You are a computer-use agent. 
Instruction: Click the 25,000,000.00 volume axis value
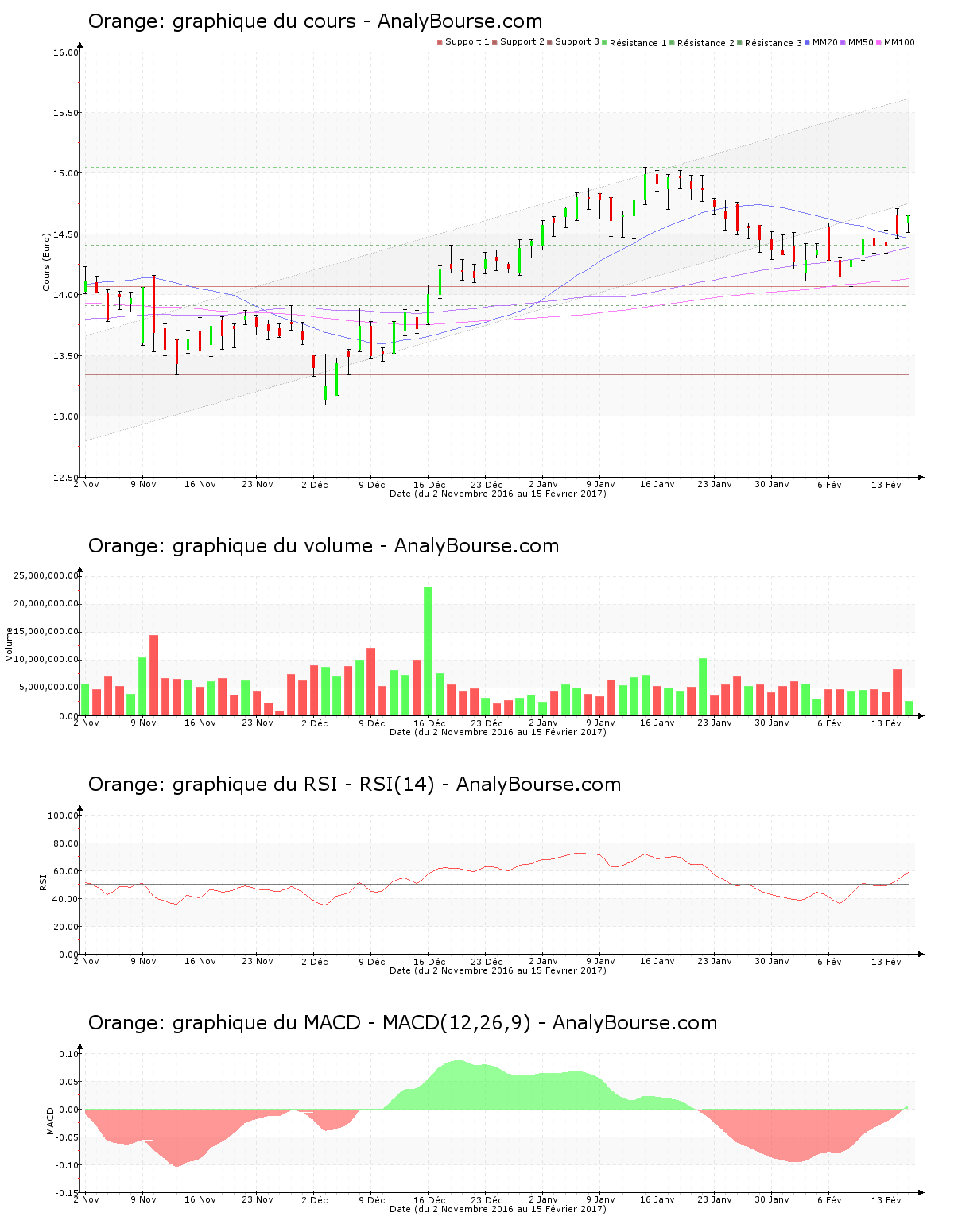coord(47,575)
